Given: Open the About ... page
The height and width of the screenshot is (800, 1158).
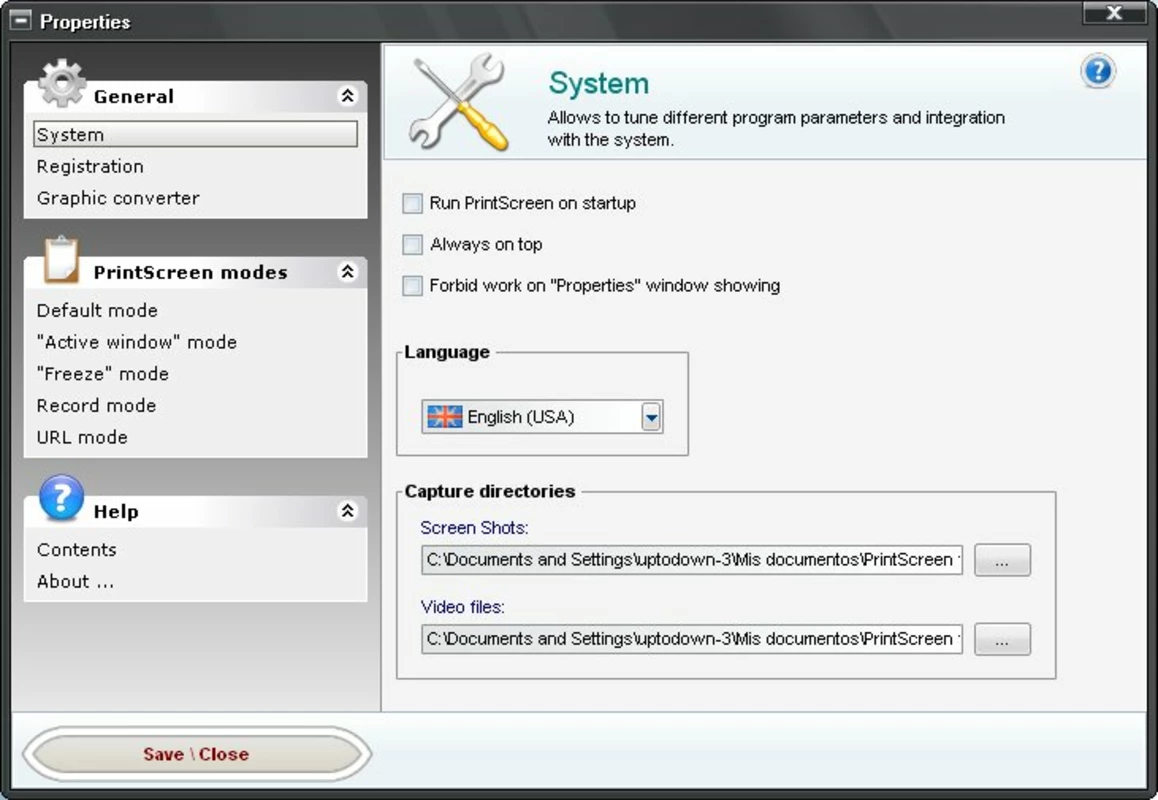Looking at the screenshot, I should tap(75, 581).
